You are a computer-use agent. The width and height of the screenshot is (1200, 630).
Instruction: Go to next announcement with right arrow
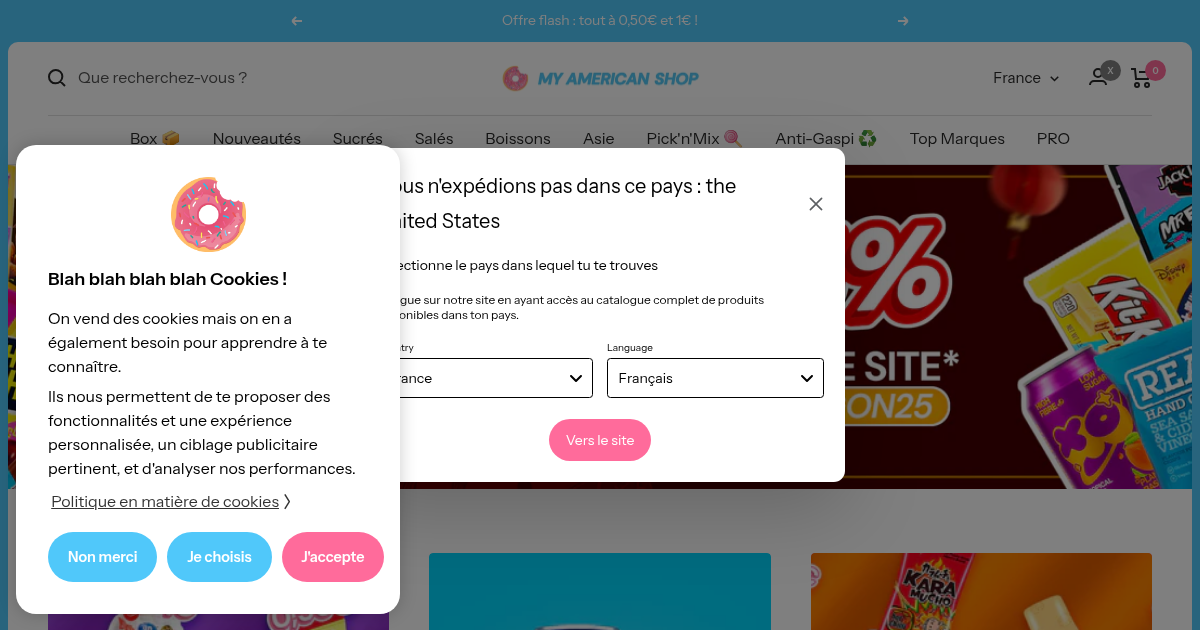pos(903,21)
